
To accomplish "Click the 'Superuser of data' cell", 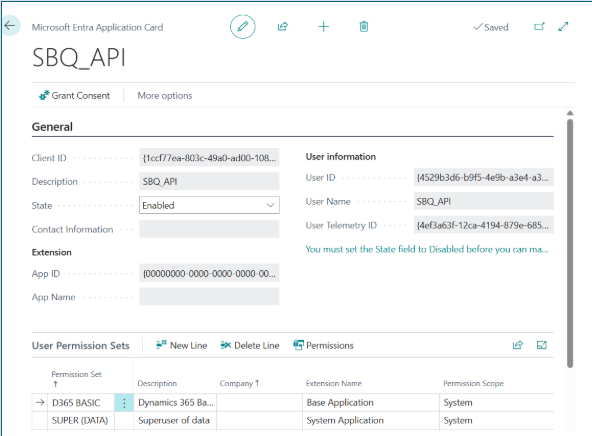I will coord(175,421).
